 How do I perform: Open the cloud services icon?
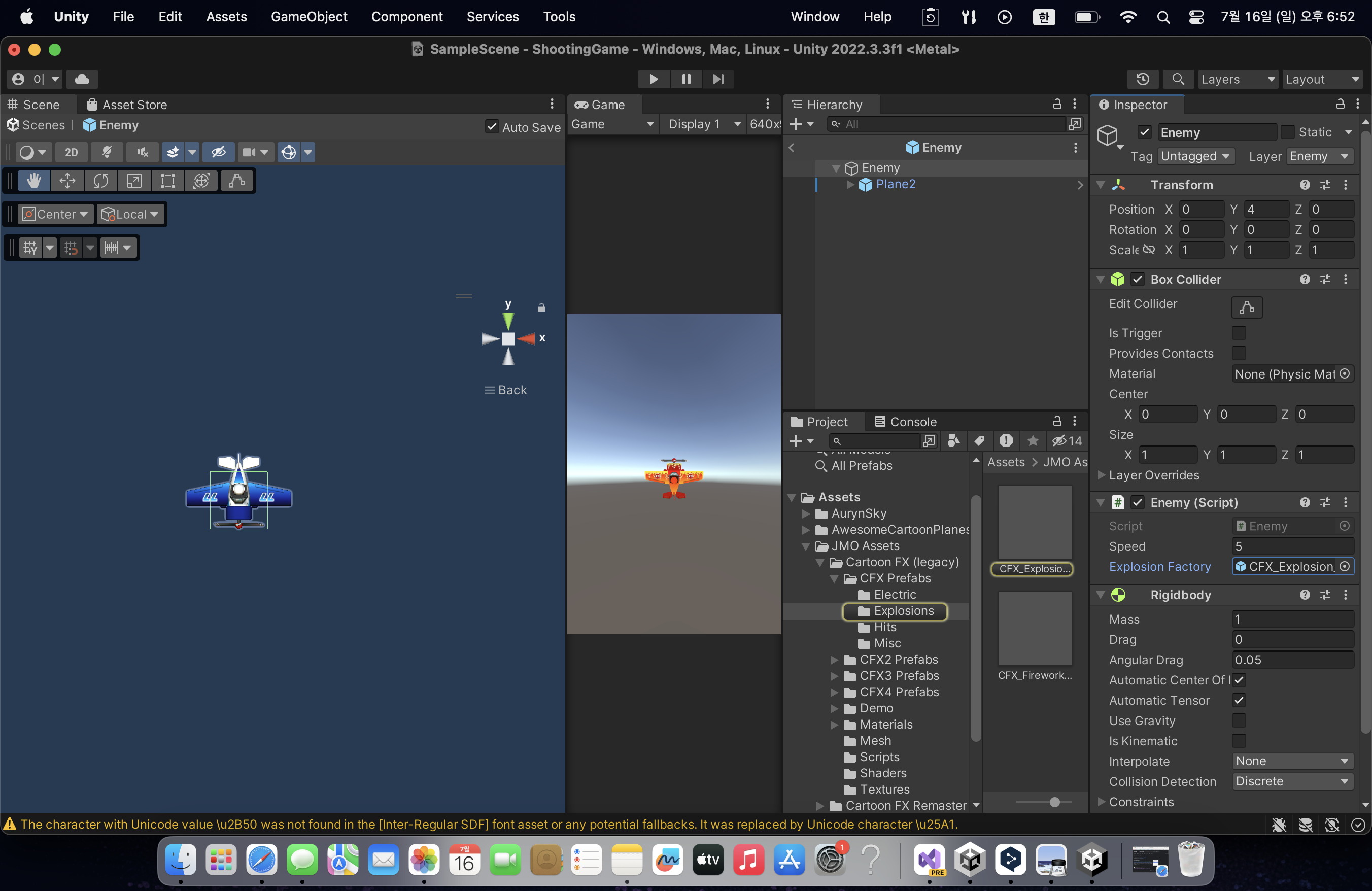pyautogui.click(x=82, y=79)
